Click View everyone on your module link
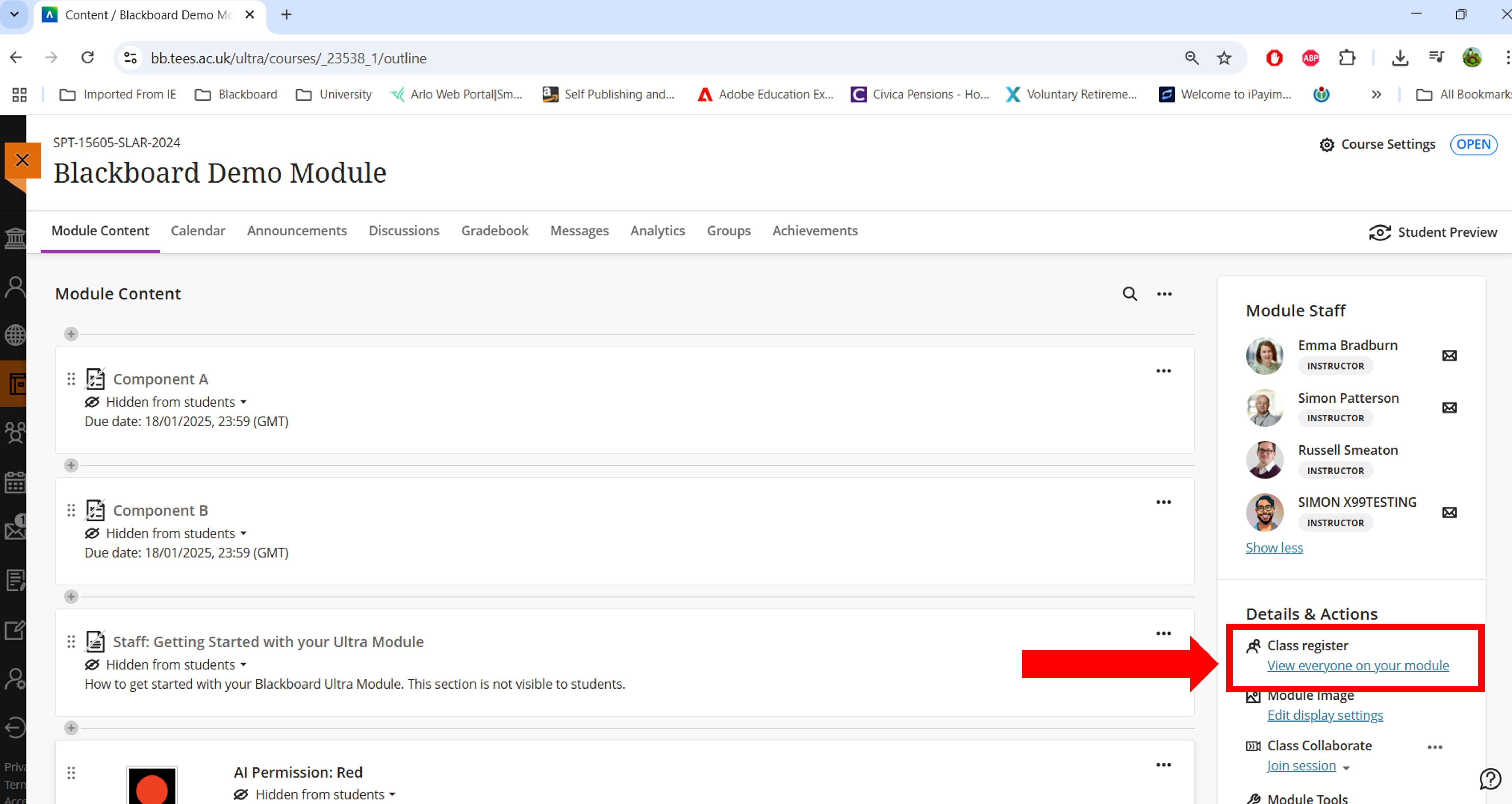1512x804 pixels. tap(1358, 665)
